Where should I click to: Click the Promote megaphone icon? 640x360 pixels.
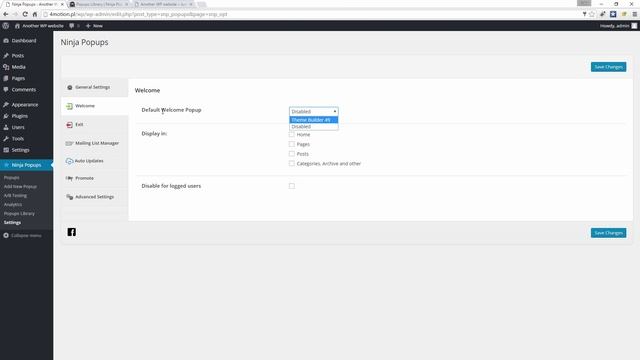click(69, 178)
